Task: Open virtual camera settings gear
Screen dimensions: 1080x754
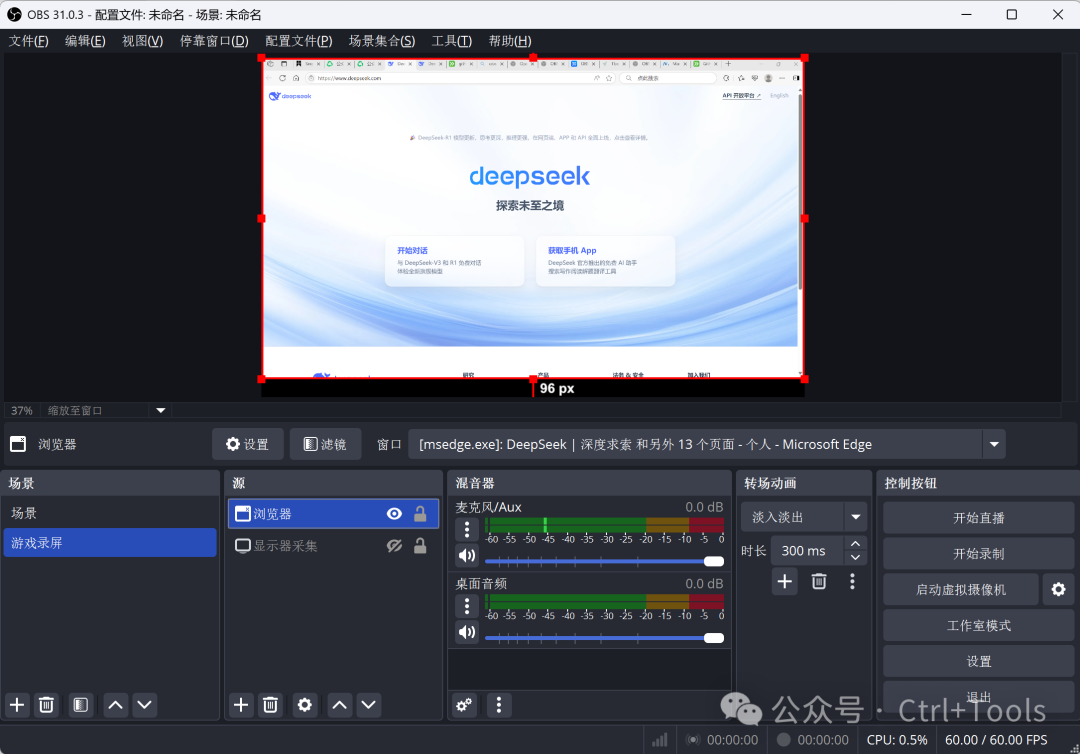Action: 1058,590
